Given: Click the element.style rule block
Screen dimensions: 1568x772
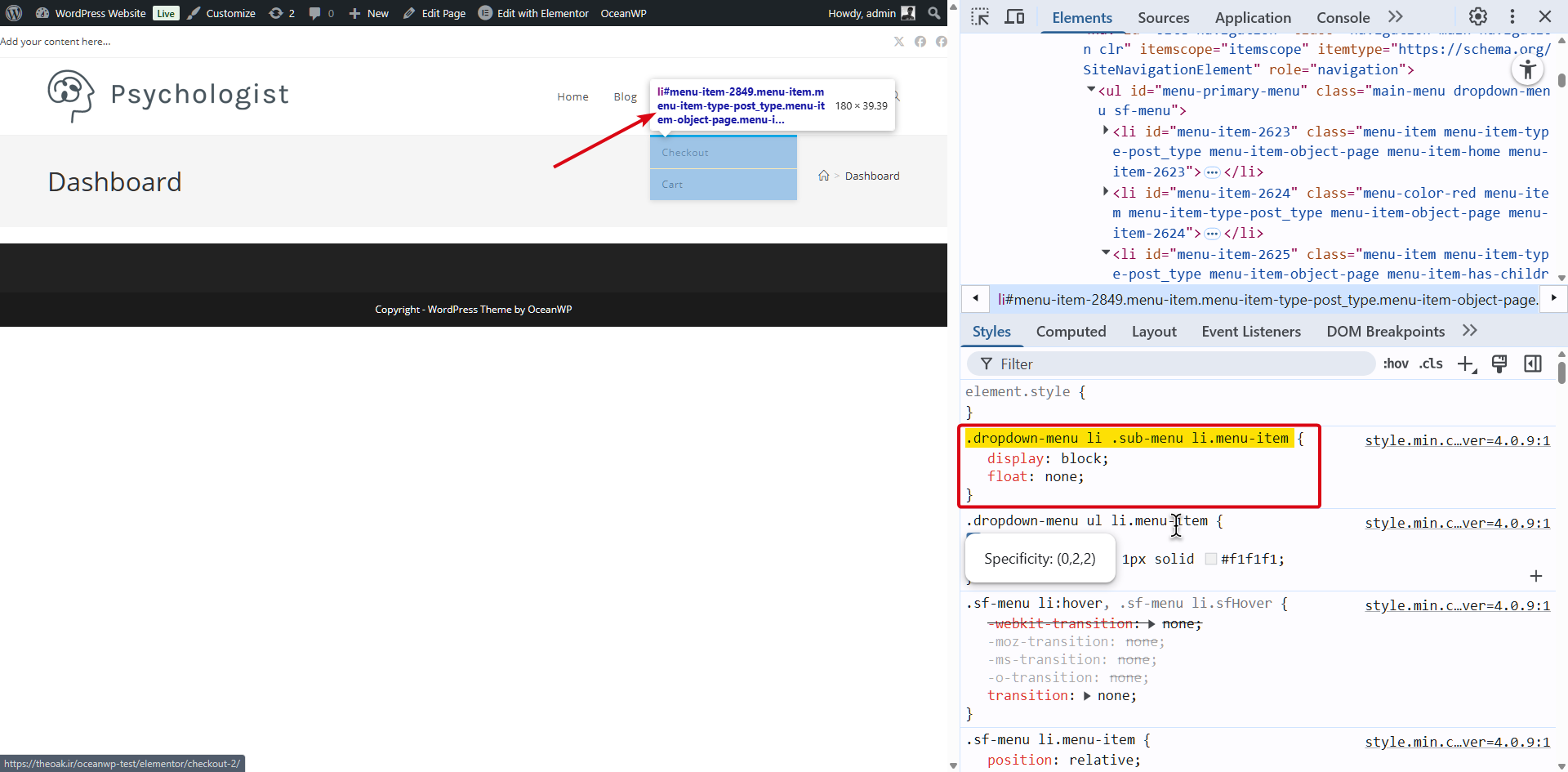Looking at the screenshot, I should tap(1258, 402).
